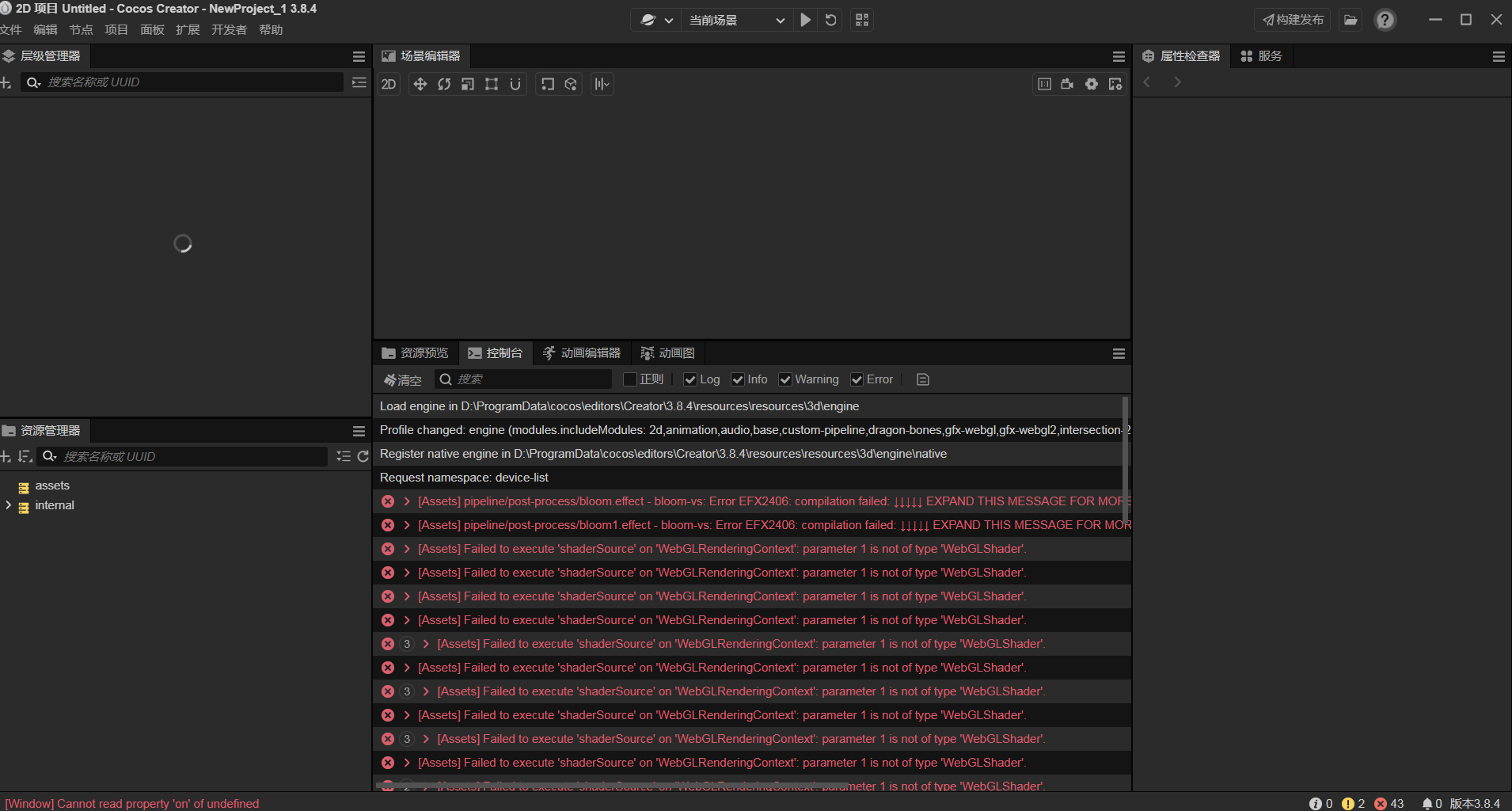Switch to the 资源预览 tab
The width and height of the screenshot is (1512, 811).
[x=415, y=353]
